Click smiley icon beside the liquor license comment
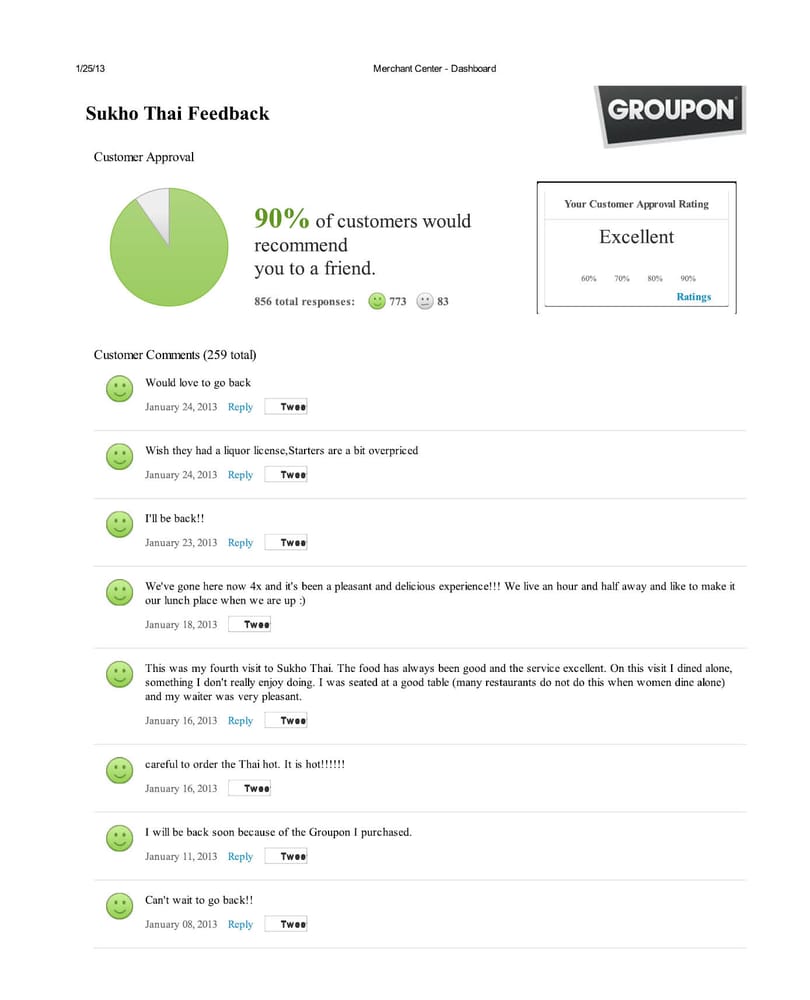This screenshot has height=1000, width=810. 119,457
